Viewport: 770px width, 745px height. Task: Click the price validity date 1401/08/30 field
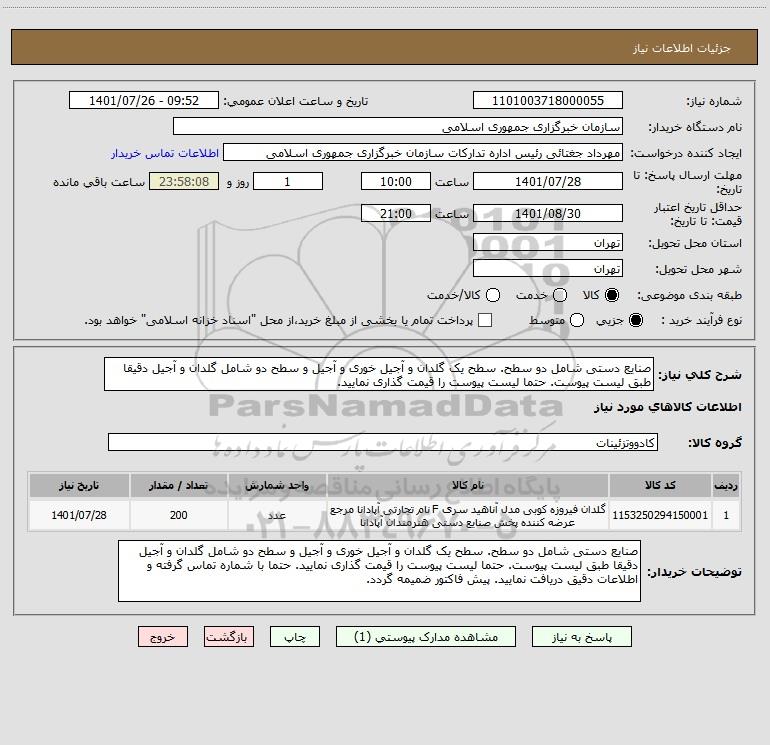[x=548, y=213]
